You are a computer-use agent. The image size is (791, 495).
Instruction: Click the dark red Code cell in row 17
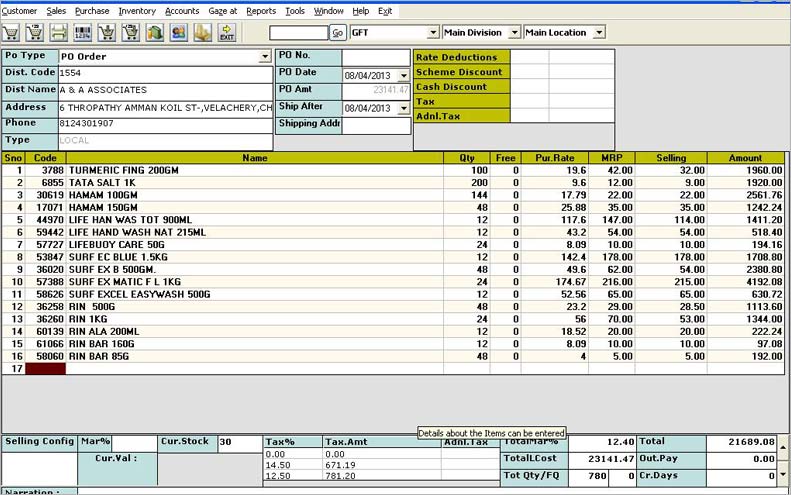[45, 369]
